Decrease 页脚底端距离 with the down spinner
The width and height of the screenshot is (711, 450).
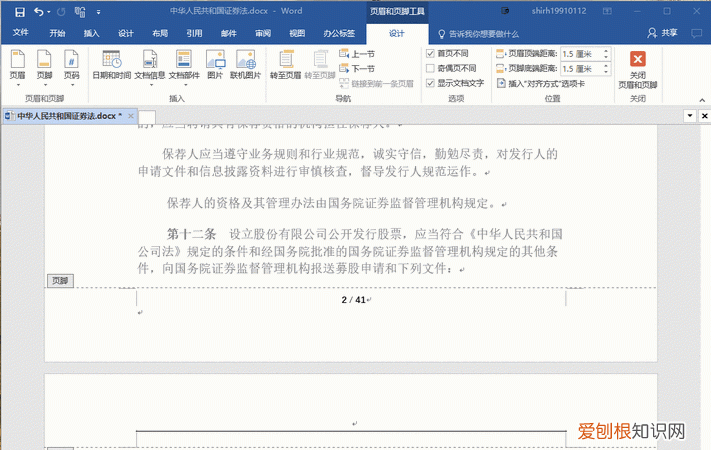tap(606, 72)
